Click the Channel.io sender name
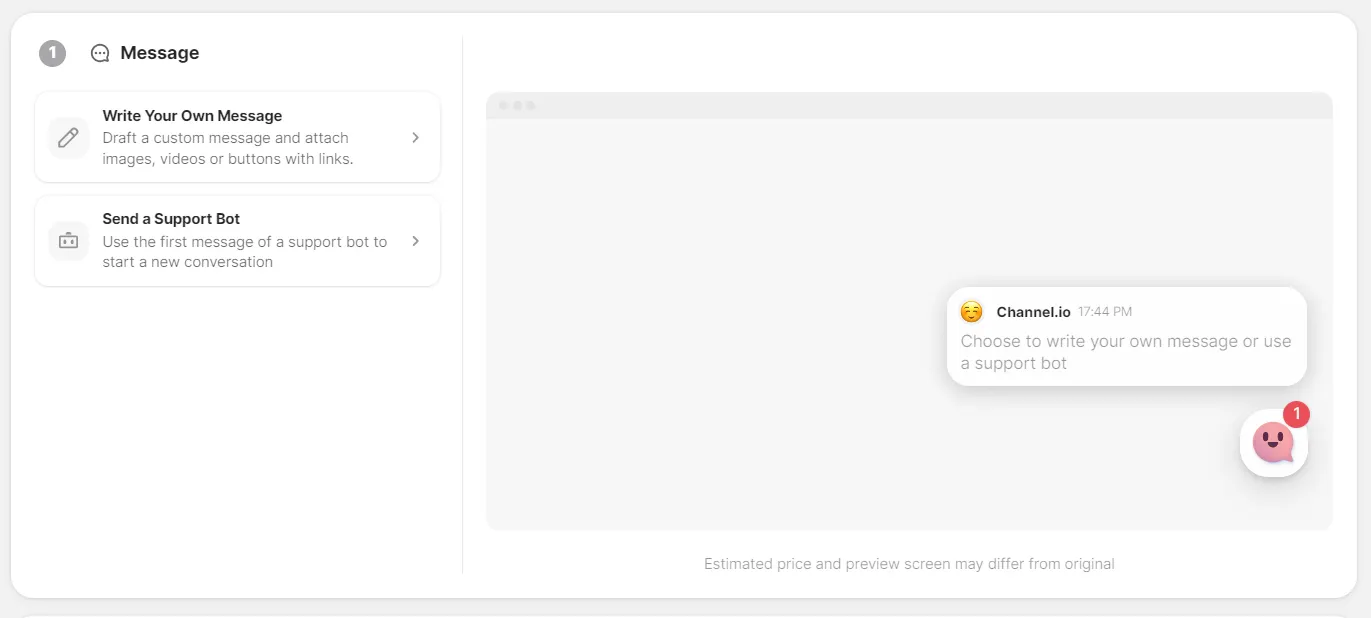This screenshot has width=1371, height=618. tap(1033, 312)
